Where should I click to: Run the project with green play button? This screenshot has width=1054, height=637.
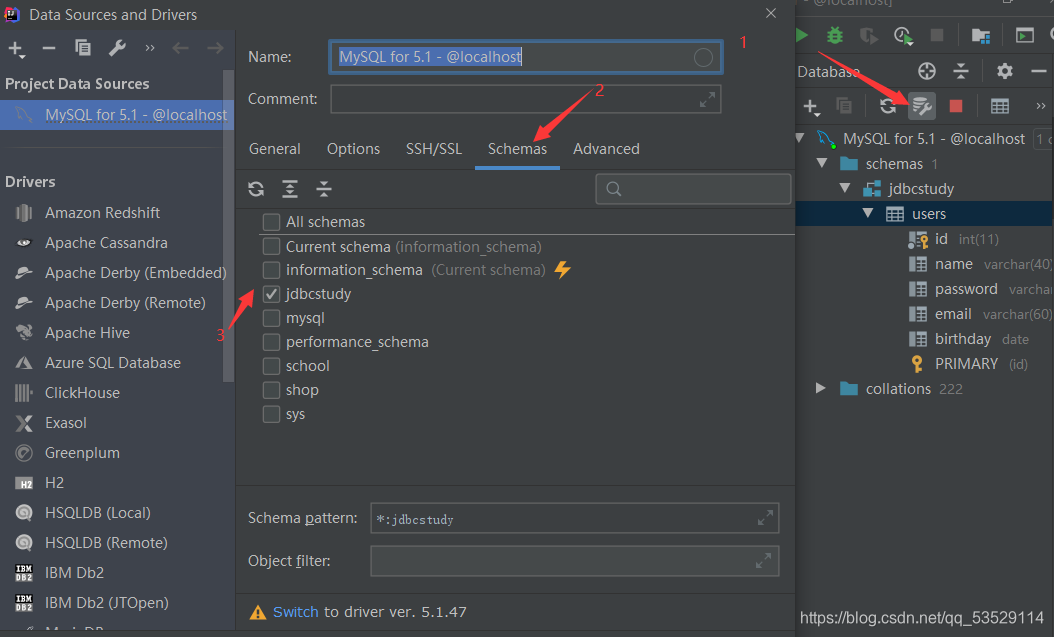click(x=801, y=35)
